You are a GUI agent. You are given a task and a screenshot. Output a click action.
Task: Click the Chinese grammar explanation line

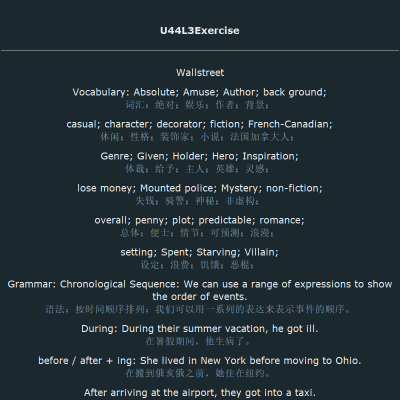click(198, 309)
